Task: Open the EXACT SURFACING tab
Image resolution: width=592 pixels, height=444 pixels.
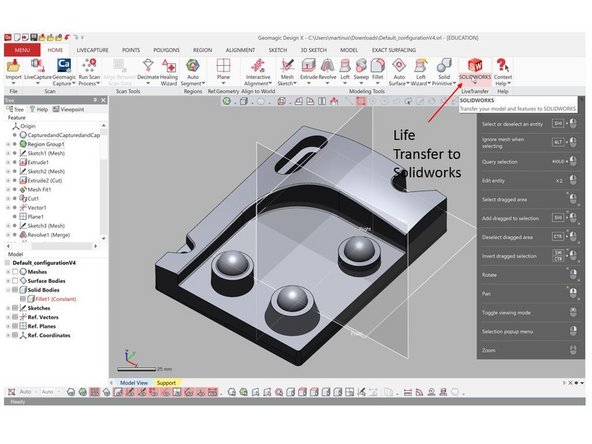Action: click(394, 50)
